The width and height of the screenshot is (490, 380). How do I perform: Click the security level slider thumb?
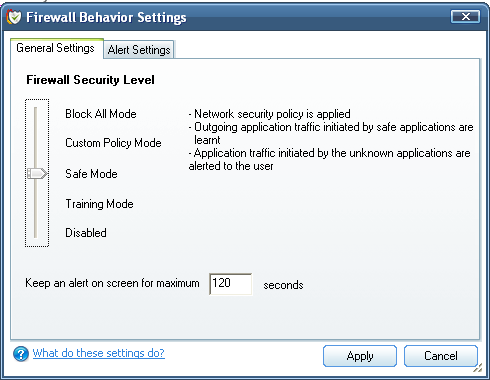point(37,173)
